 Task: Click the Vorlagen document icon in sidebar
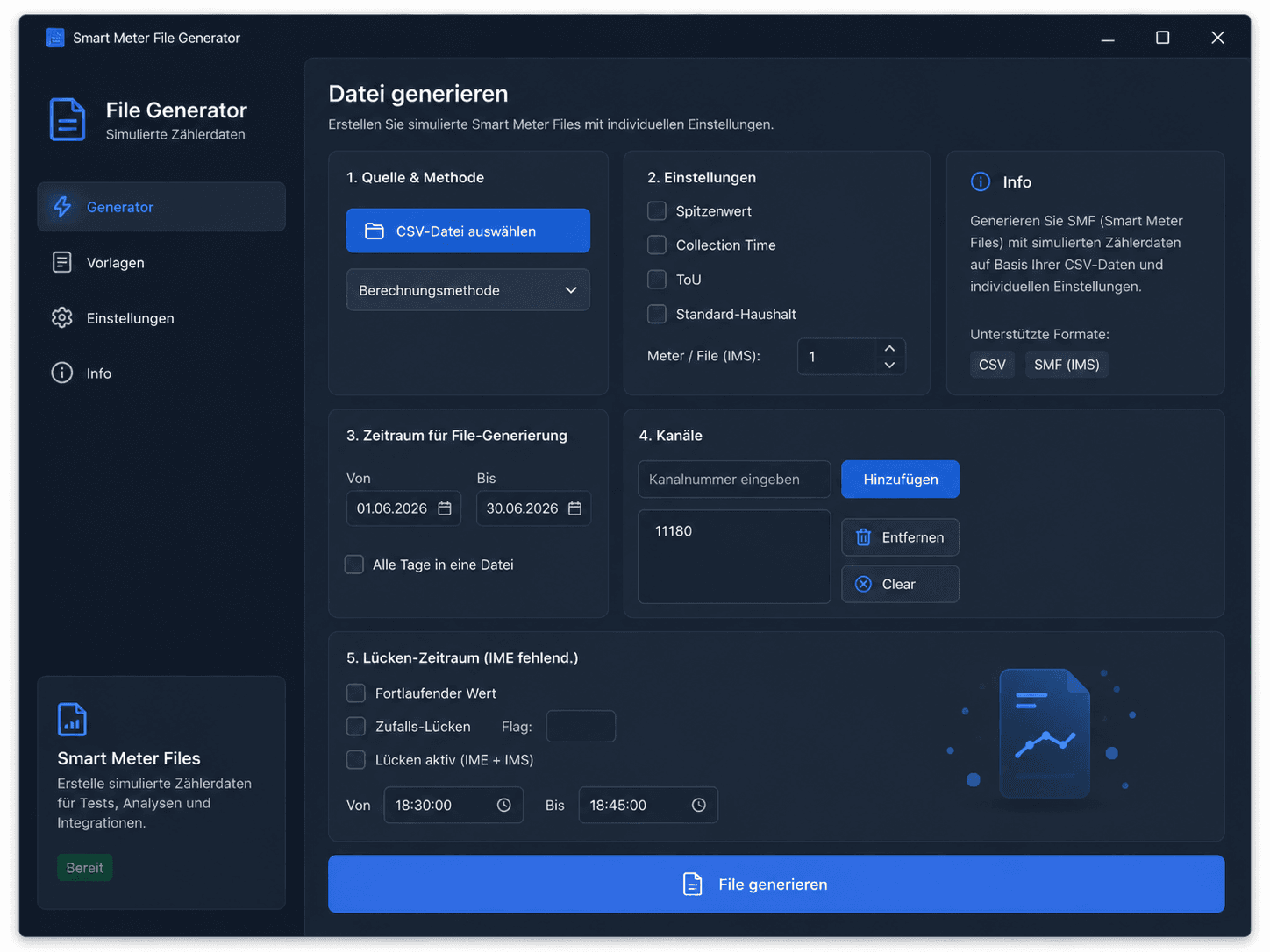[x=62, y=262]
